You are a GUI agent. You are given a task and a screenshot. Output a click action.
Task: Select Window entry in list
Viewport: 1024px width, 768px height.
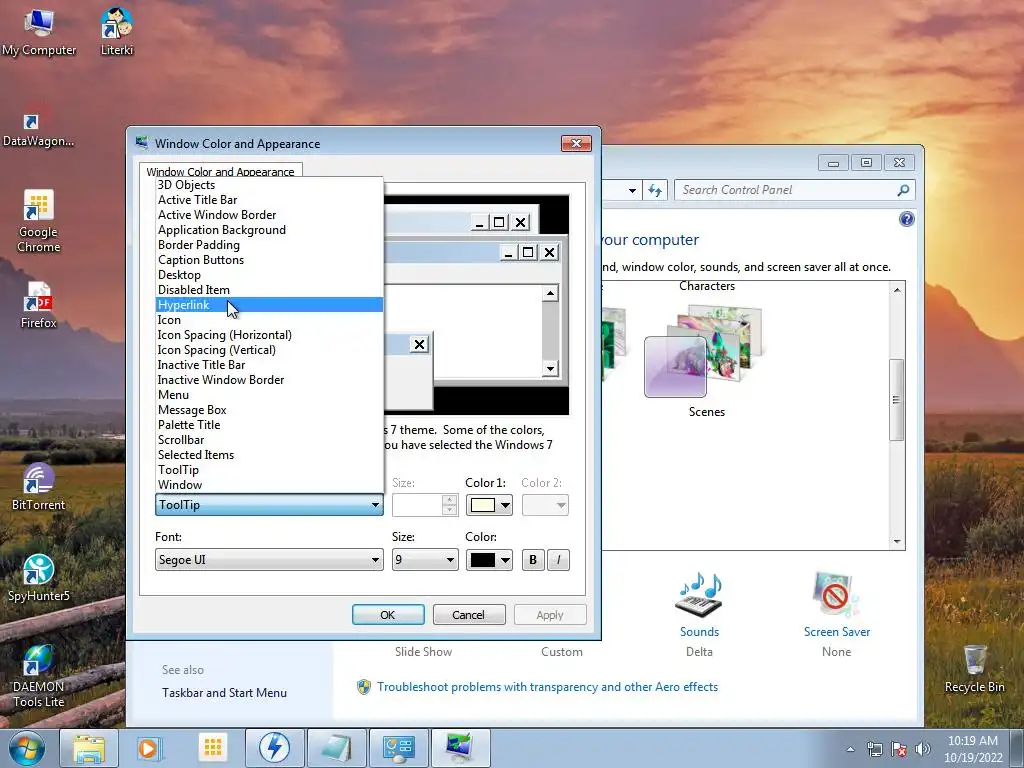pyautogui.click(x=269, y=485)
